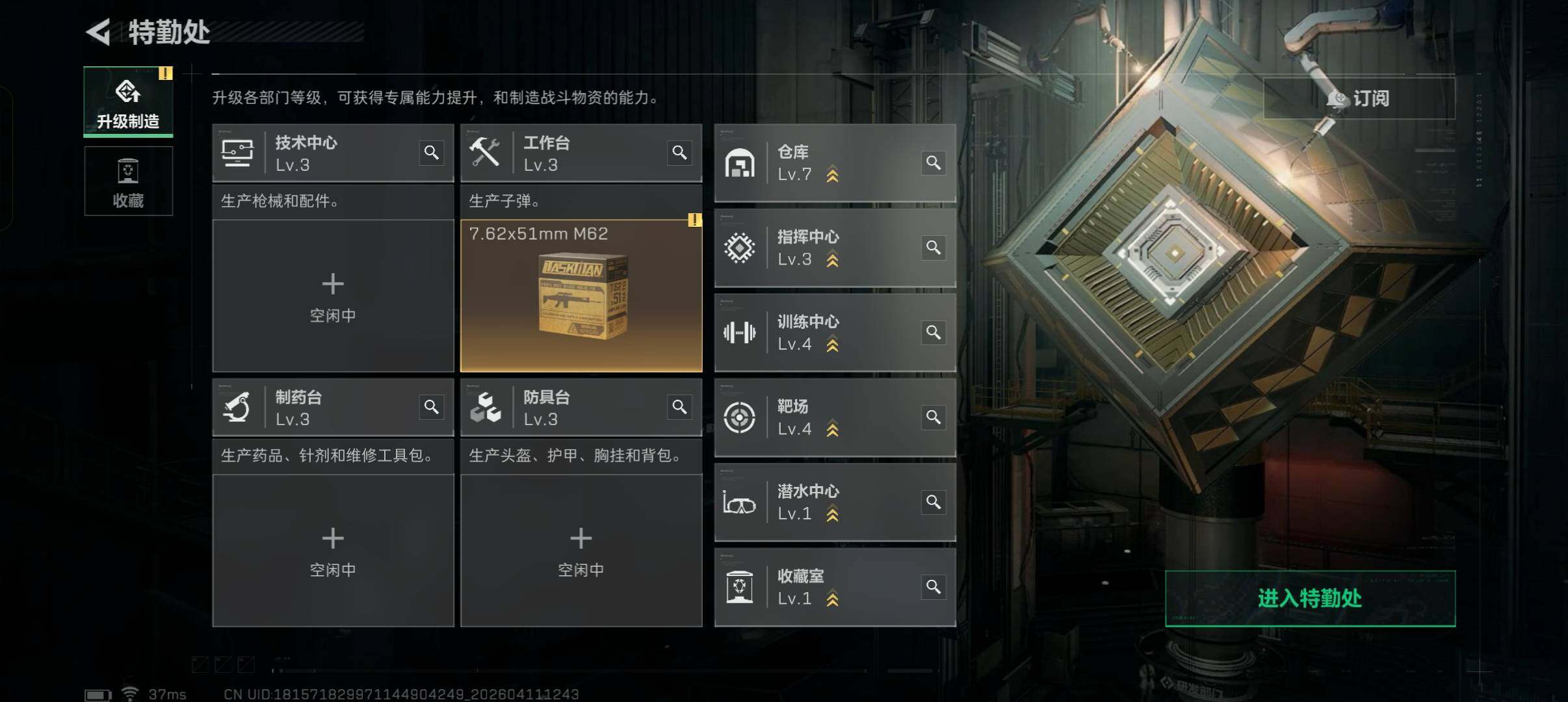View 靶场 details with magnifier

coord(934,417)
